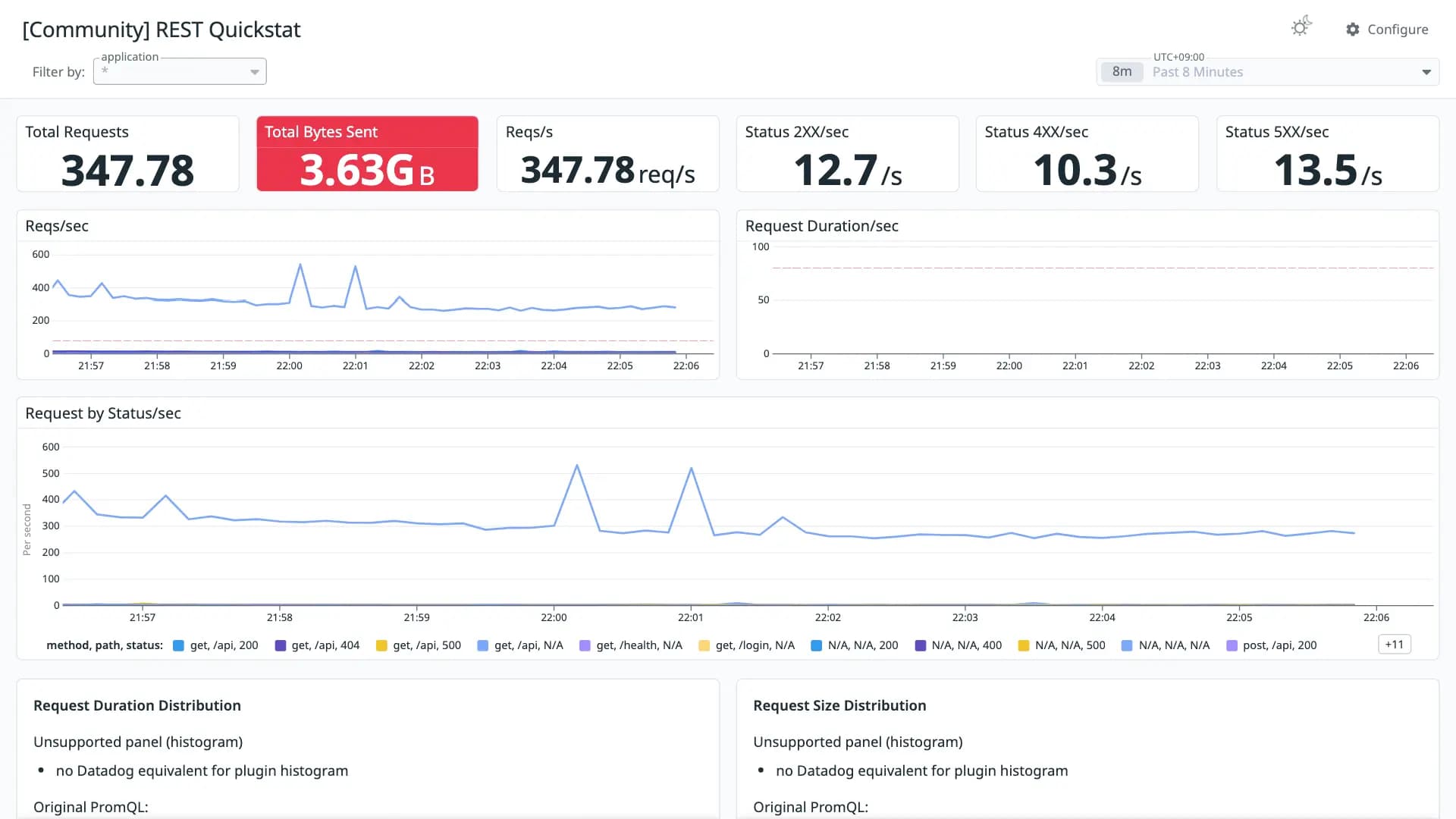Click the [Community] REST Quickstat dashboard title
Screen dimensions: 1456x819
tap(162, 30)
